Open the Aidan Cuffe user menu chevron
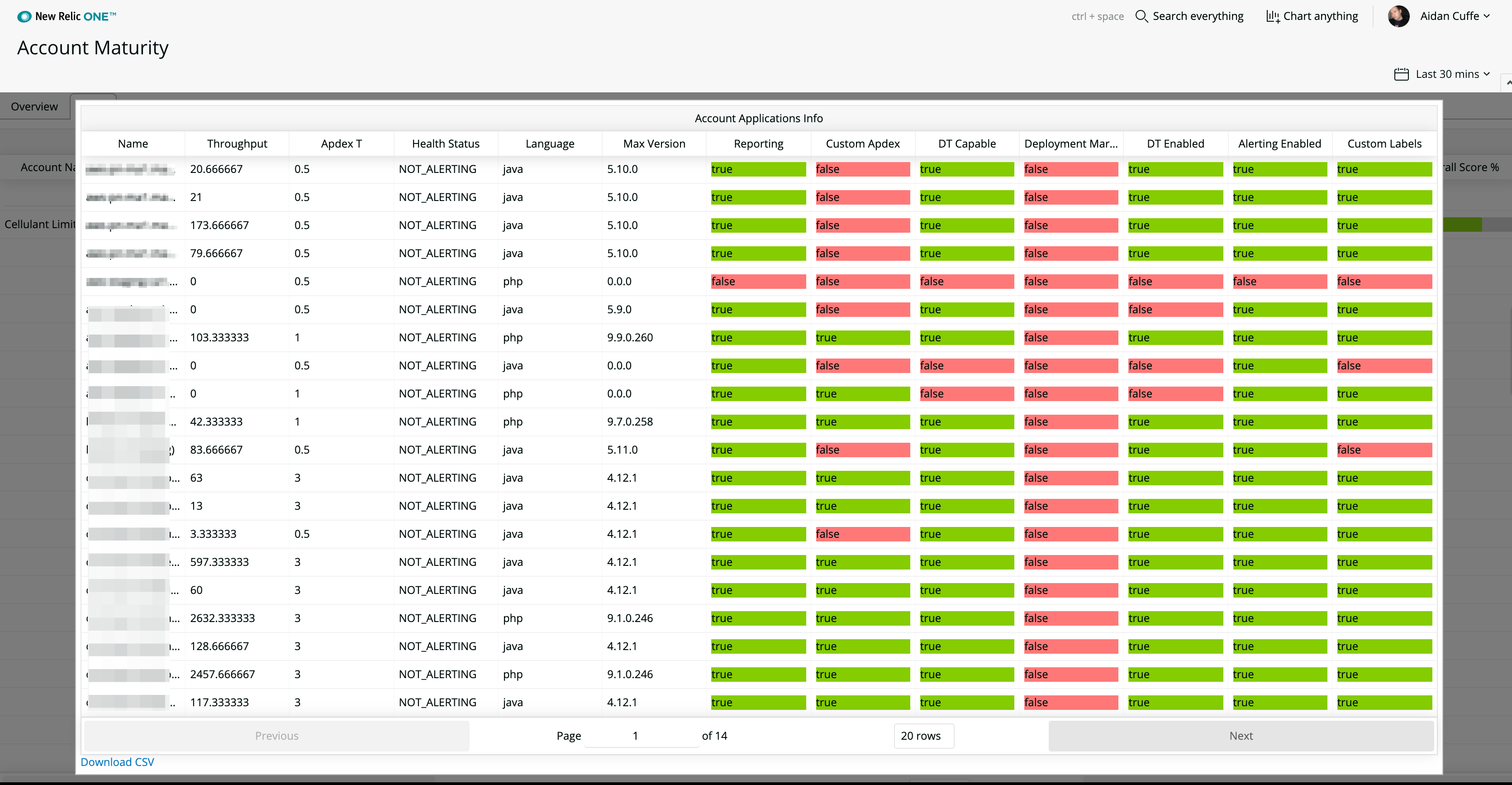Image resolution: width=1512 pixels, height=785 pixels. [x=1487, y=16]
